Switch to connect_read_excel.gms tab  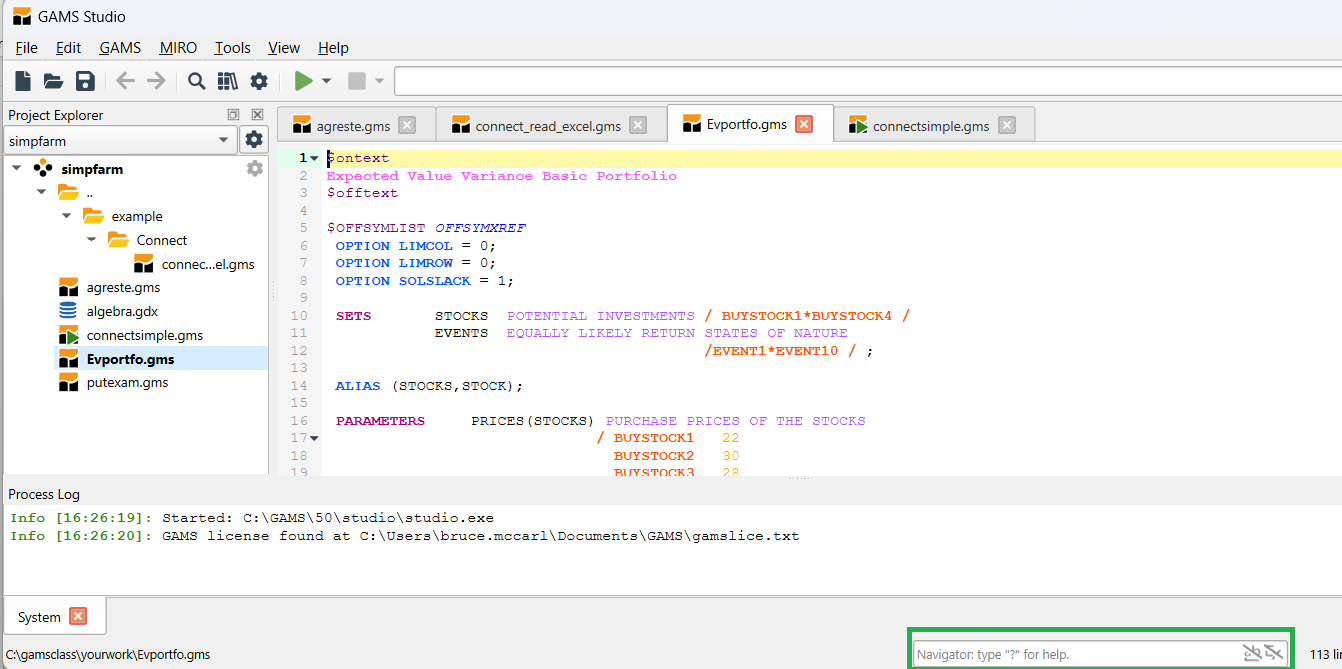click(x=547, y=126)
